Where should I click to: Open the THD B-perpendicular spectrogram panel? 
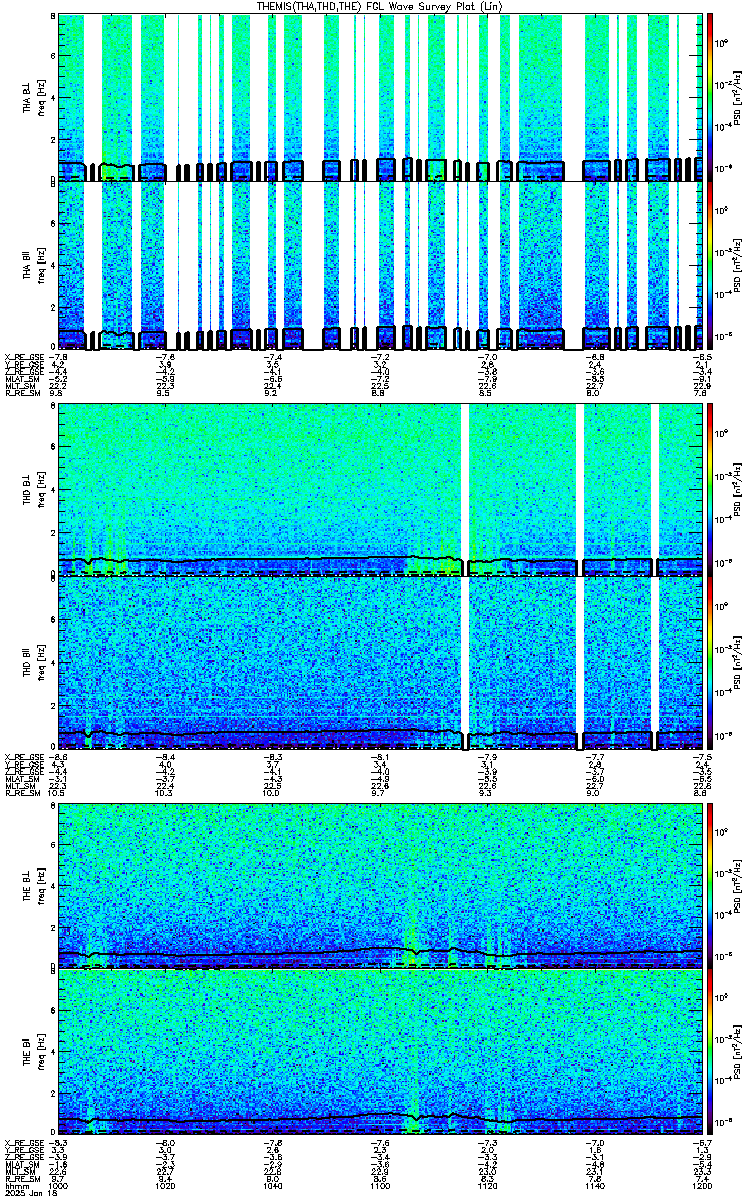click(380, 488)
